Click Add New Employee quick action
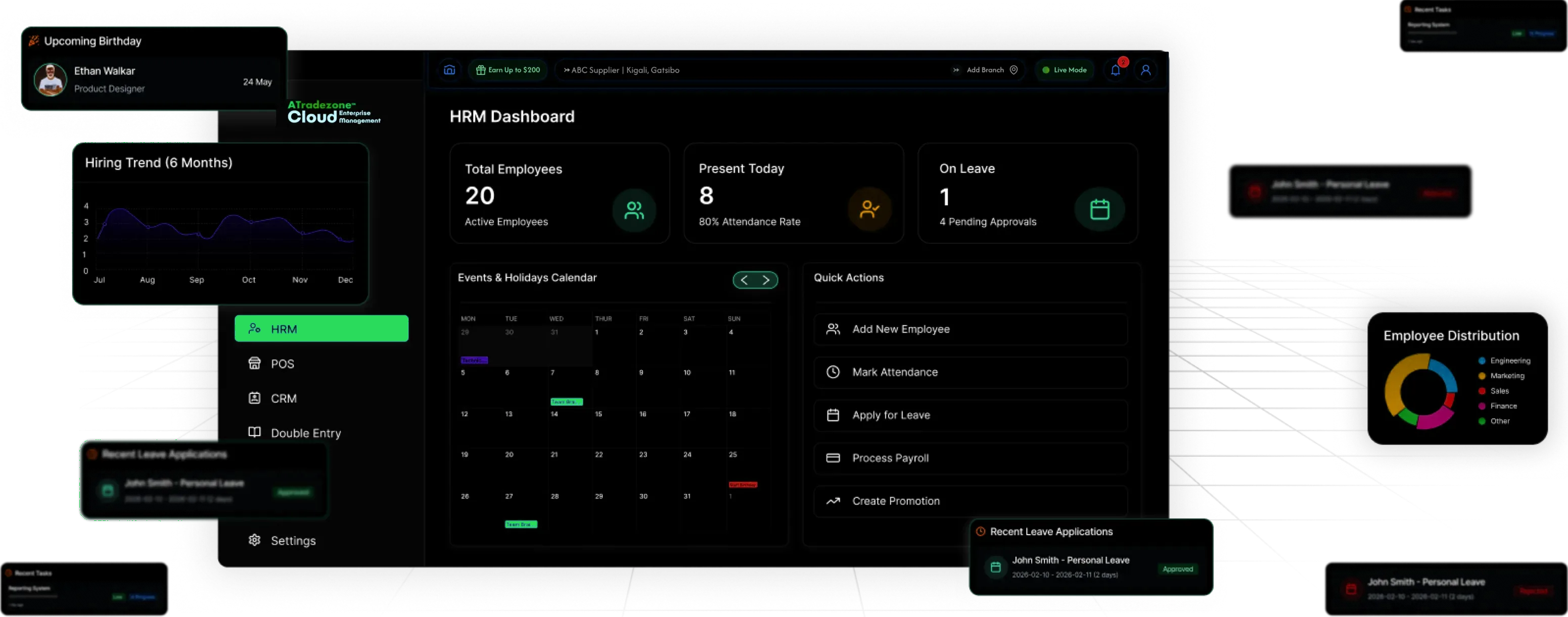Image resolution: width=1568 pixels, height=617 pixels. pyautogui.click(x=970, y=329)
